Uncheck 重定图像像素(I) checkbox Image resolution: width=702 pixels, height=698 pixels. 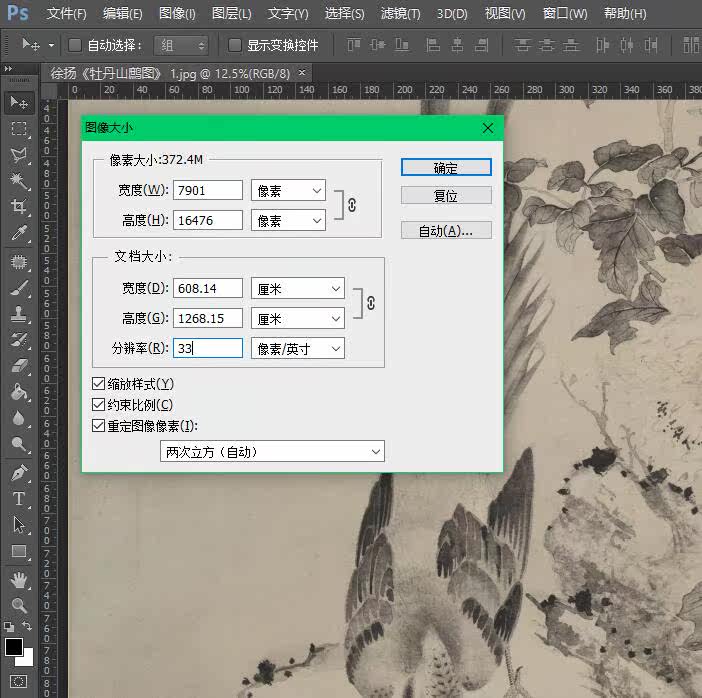pos(98,425)
